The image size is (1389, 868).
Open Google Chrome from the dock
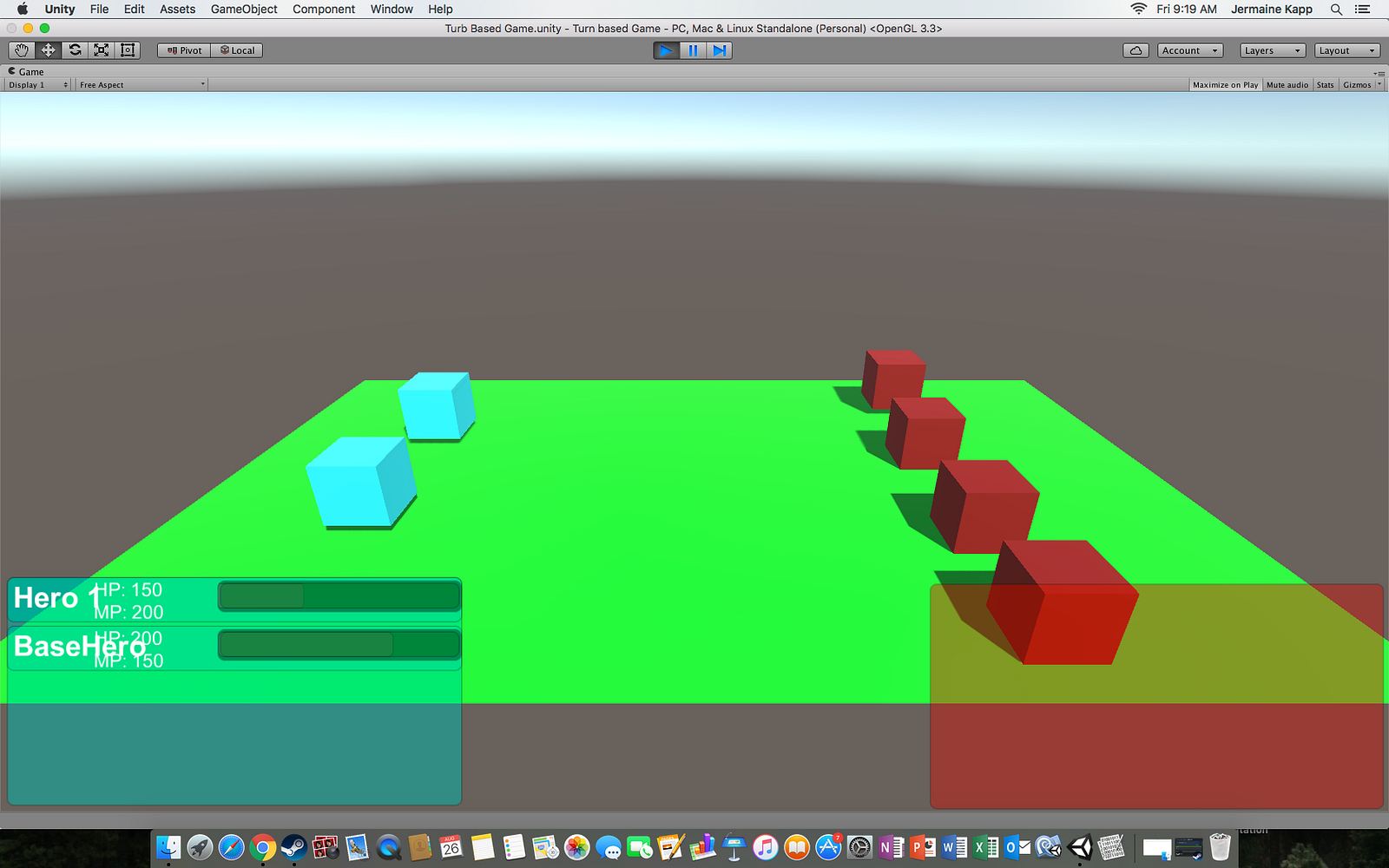[262, 847]
